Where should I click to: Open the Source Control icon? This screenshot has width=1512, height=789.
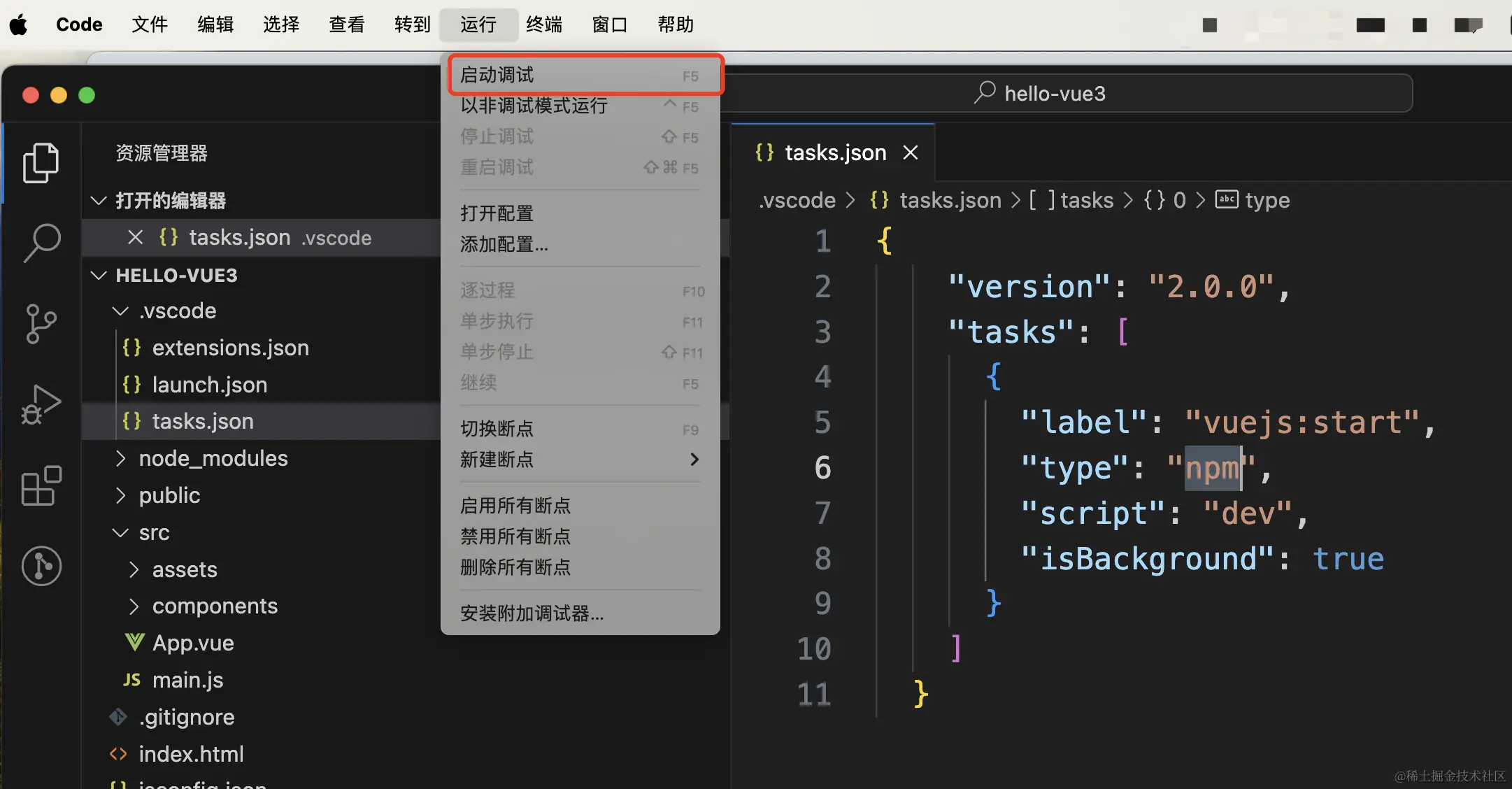click(41, 323)
